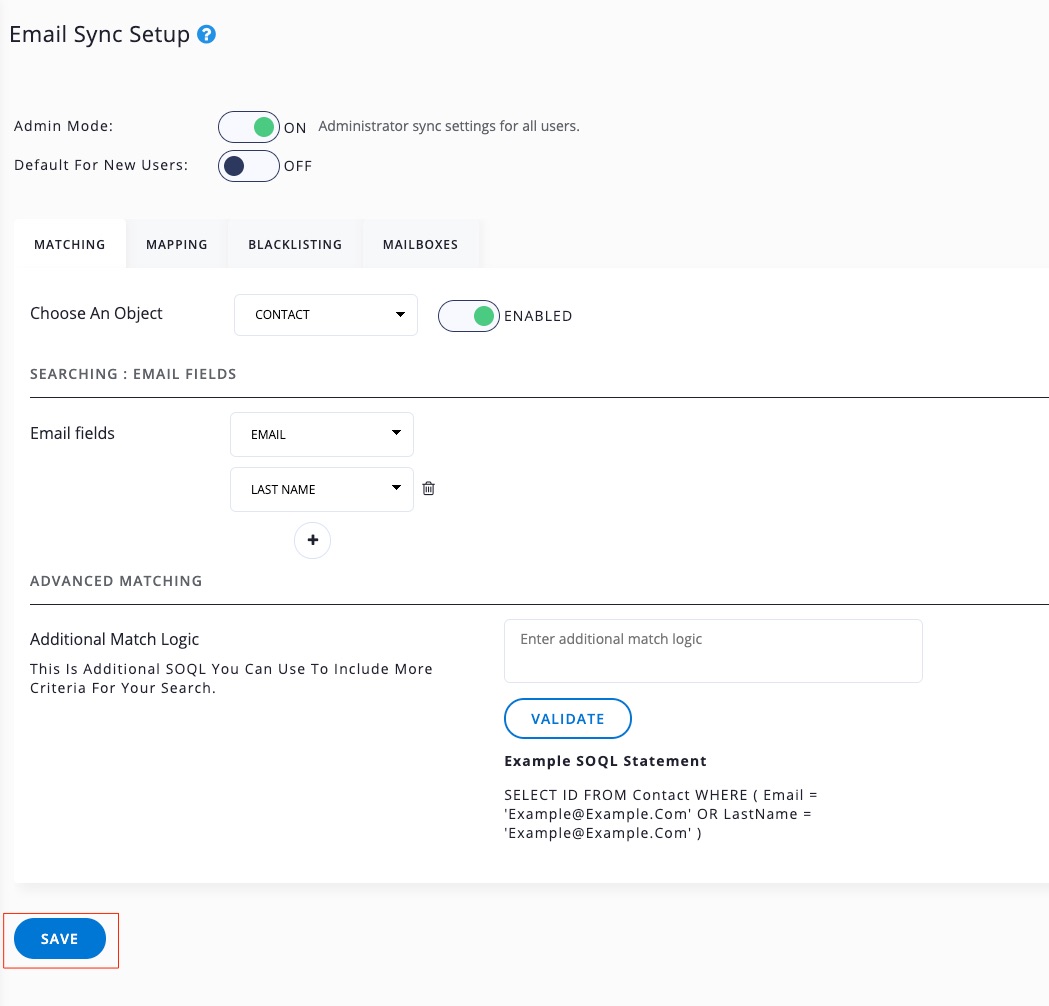Disable the Contact object Enabled toggle

point(469,316)
